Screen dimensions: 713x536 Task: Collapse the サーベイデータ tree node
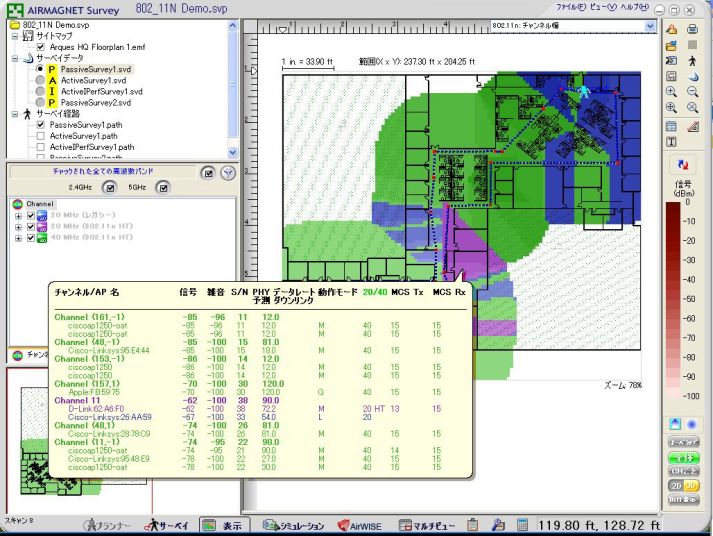pyautogui.click(x=15, y=58)
